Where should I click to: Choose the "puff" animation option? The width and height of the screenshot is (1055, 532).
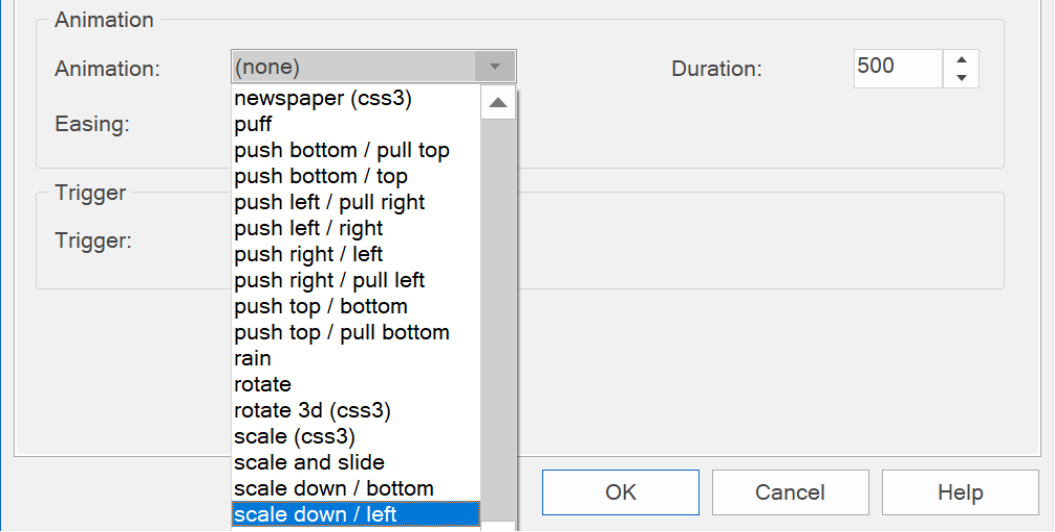356,124
